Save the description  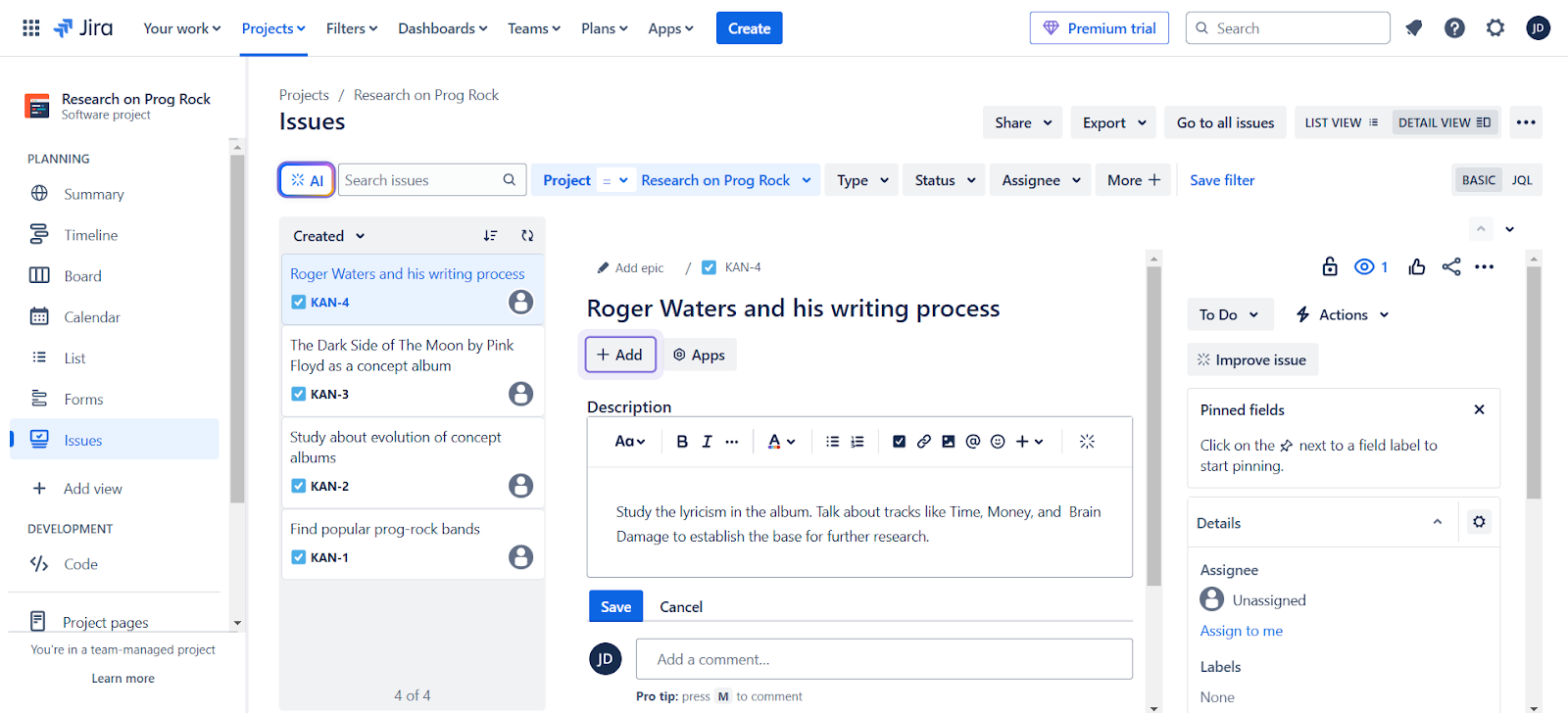coord(615,606)
